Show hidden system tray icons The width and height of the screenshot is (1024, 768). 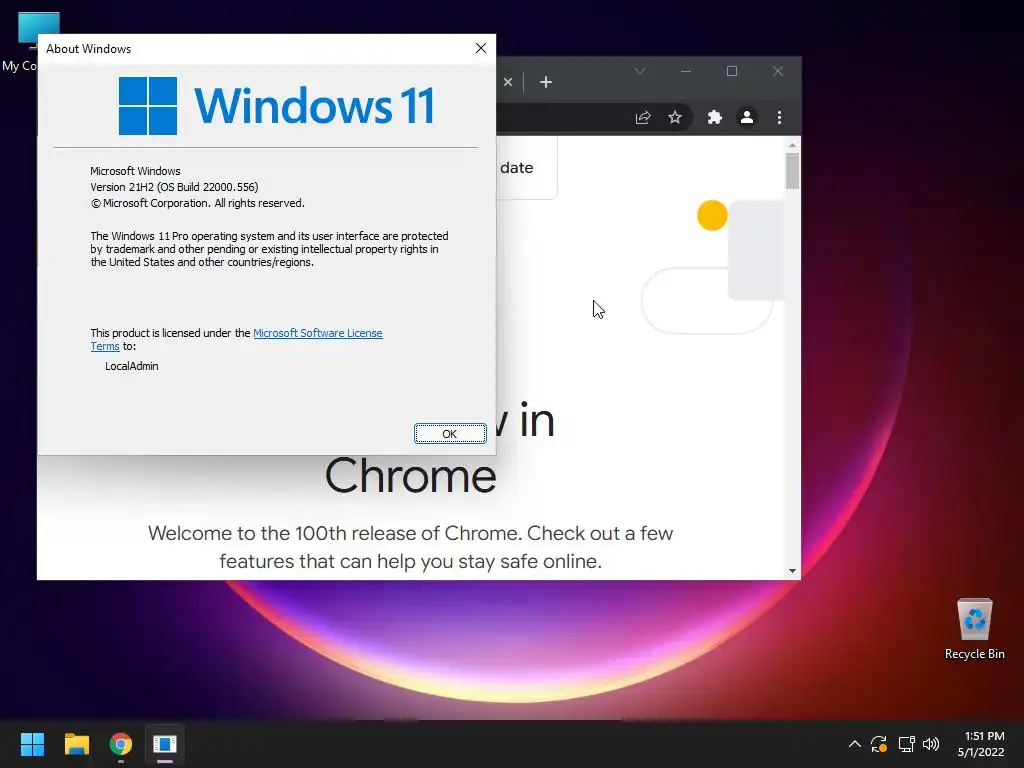click(854, 744)
